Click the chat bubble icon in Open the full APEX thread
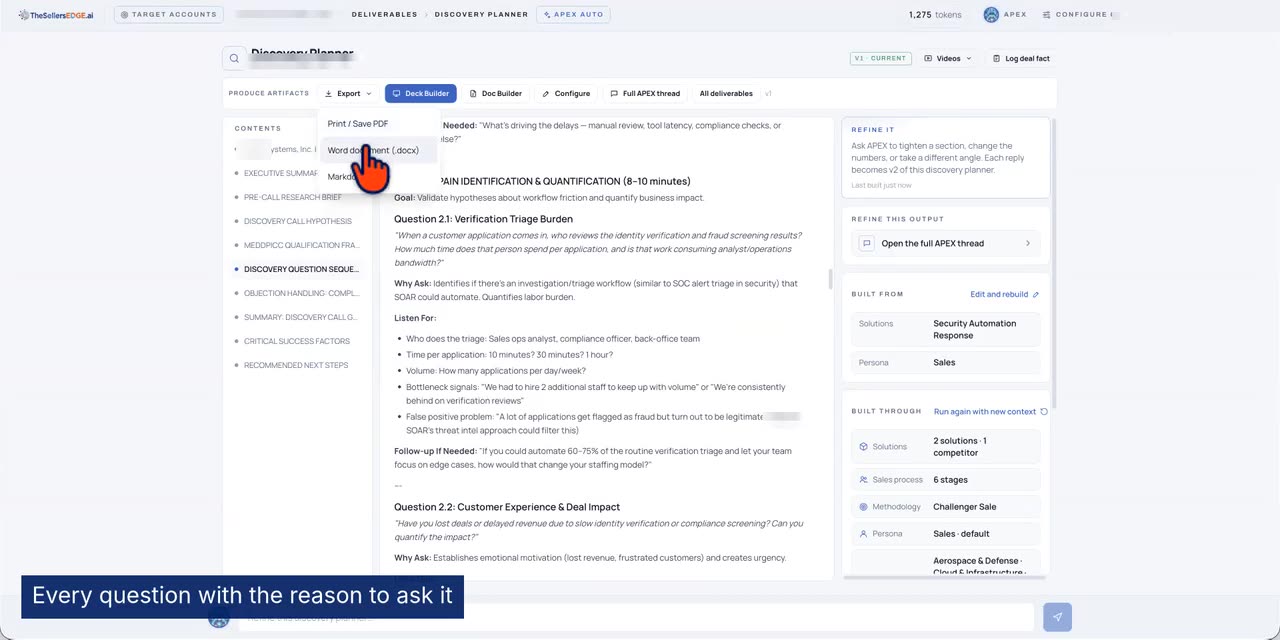 (x=867, y=243)
